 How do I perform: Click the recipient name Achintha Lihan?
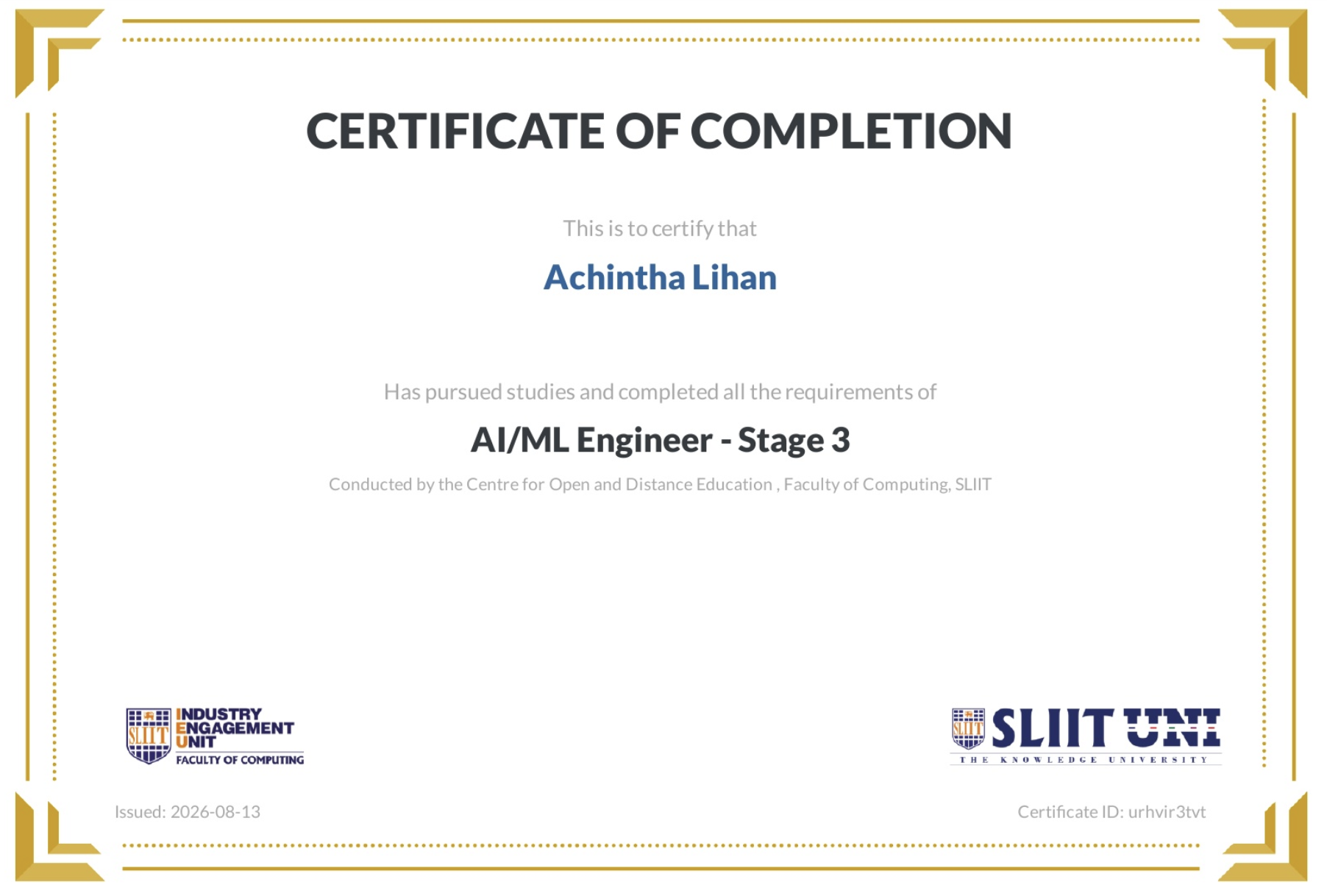click(x=660, y=277)
